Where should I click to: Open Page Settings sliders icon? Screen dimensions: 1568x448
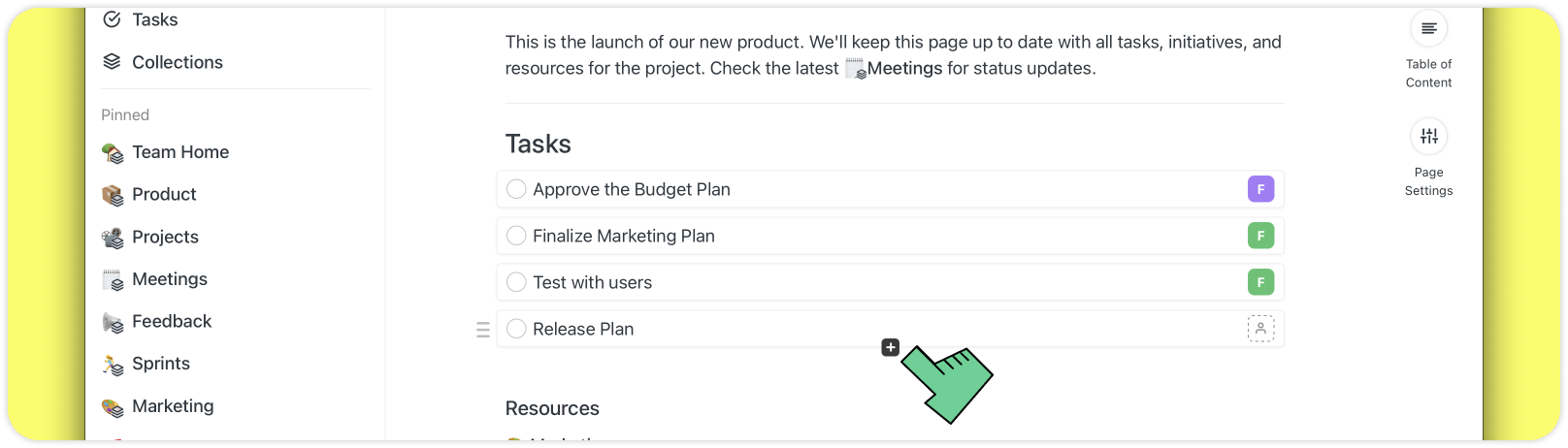click(1428, 137)
